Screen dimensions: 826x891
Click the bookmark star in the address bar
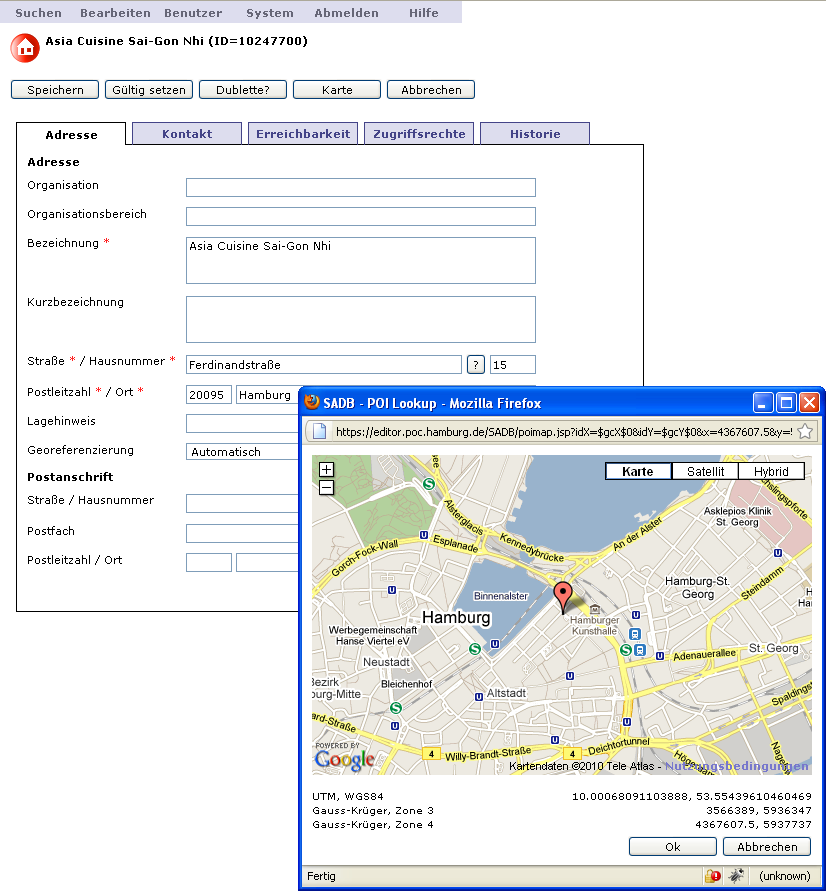[x=805, y=432]
